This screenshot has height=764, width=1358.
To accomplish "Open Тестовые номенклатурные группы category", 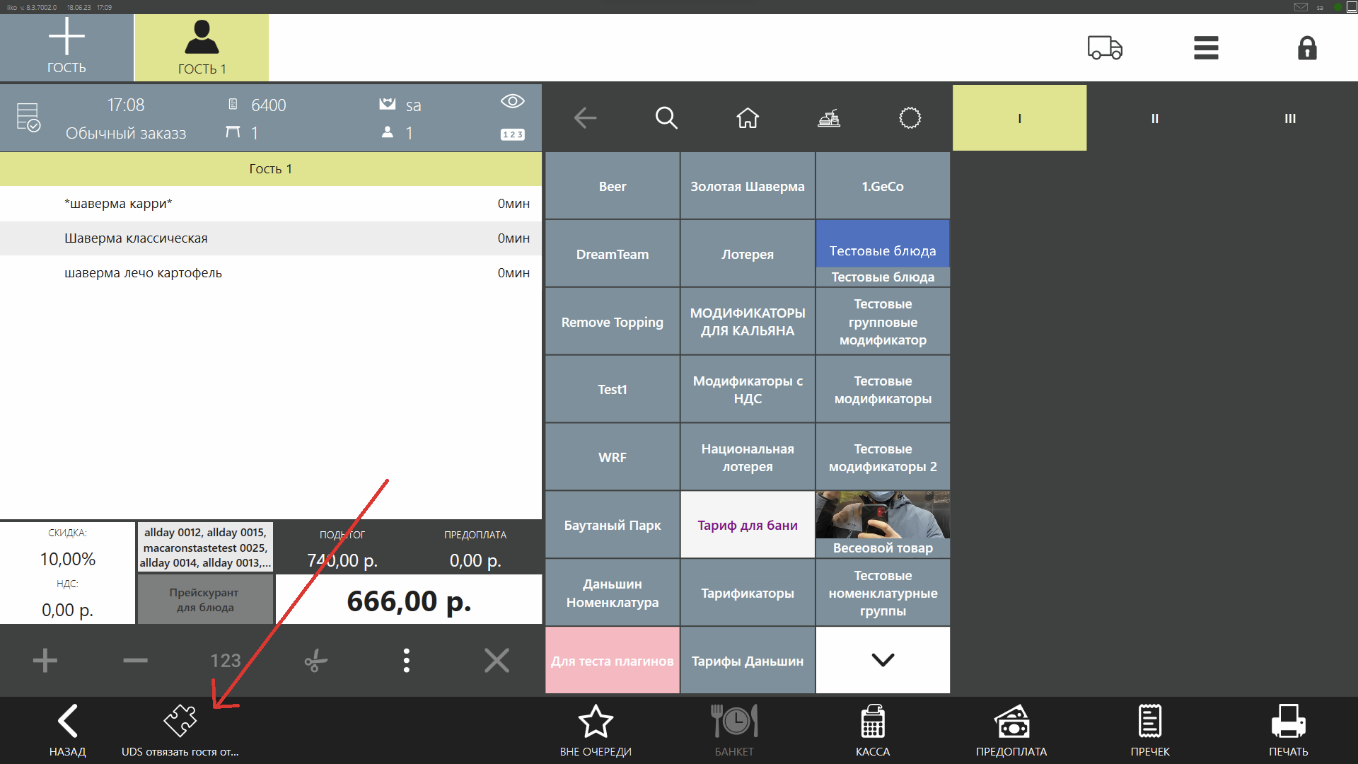I will 883,593.
